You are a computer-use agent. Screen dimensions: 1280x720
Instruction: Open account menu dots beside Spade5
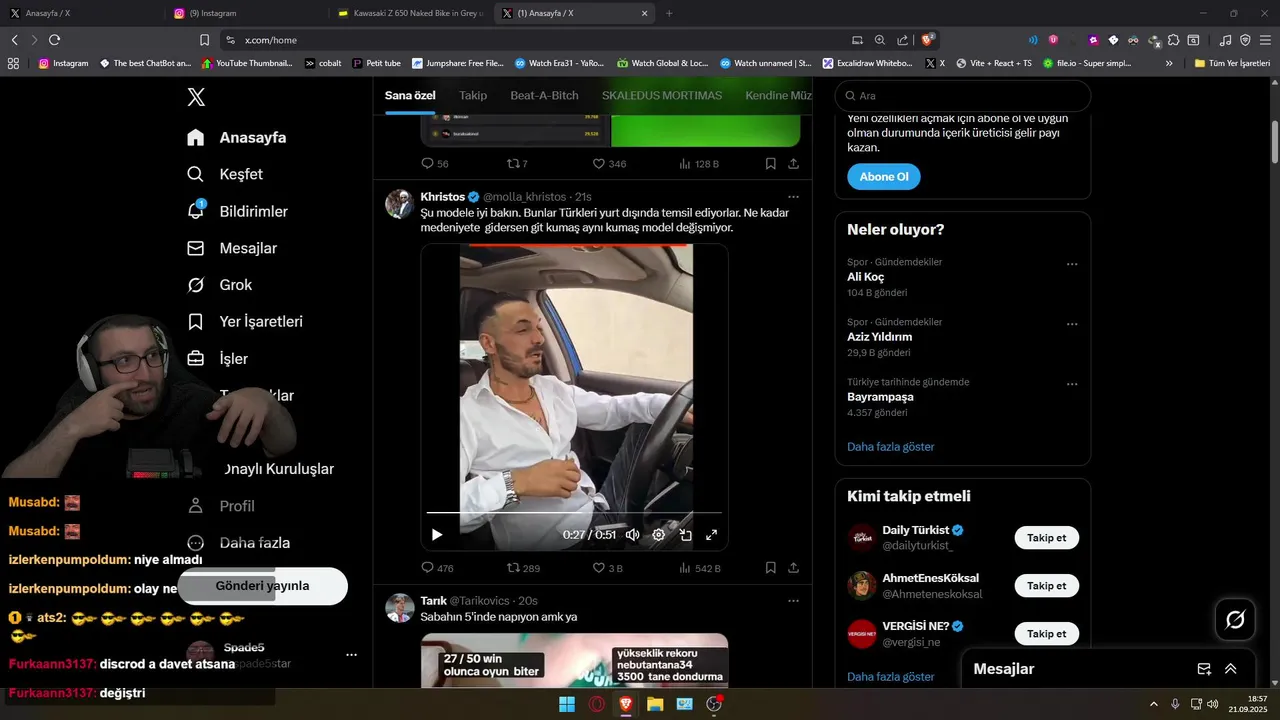coord(351,655)
